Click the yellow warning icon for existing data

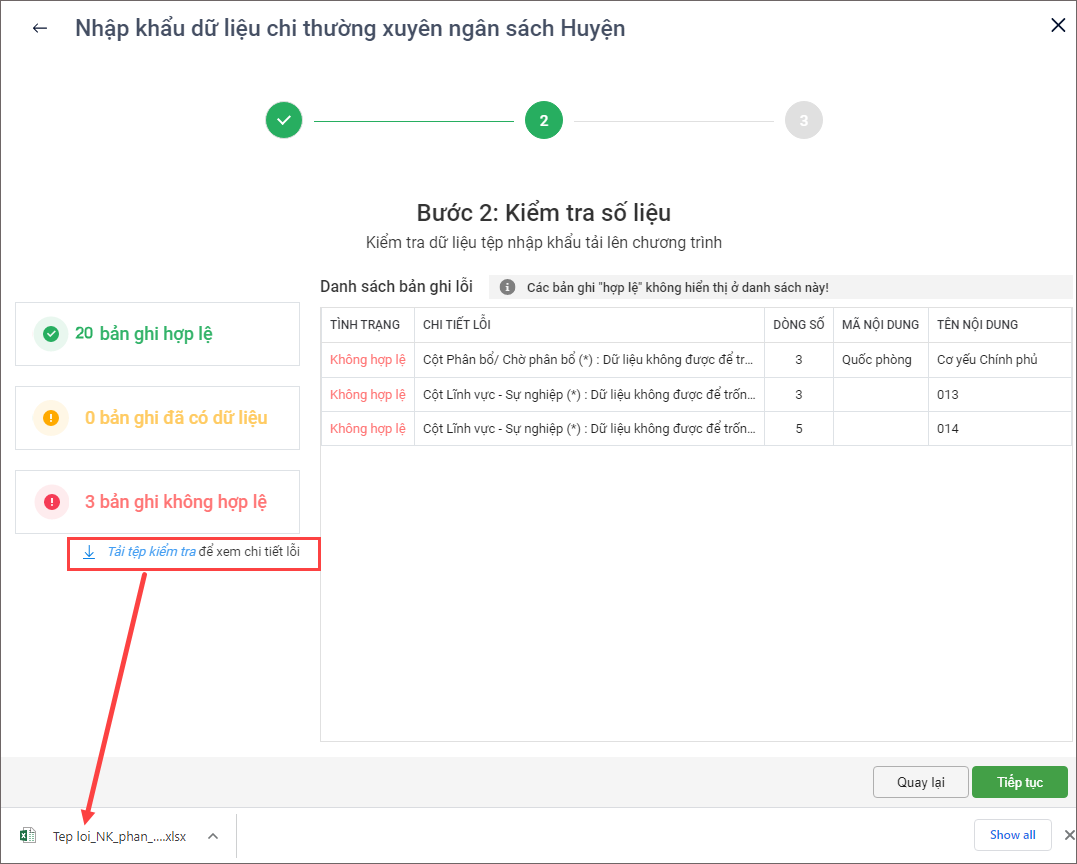click(x=51, y=418)
